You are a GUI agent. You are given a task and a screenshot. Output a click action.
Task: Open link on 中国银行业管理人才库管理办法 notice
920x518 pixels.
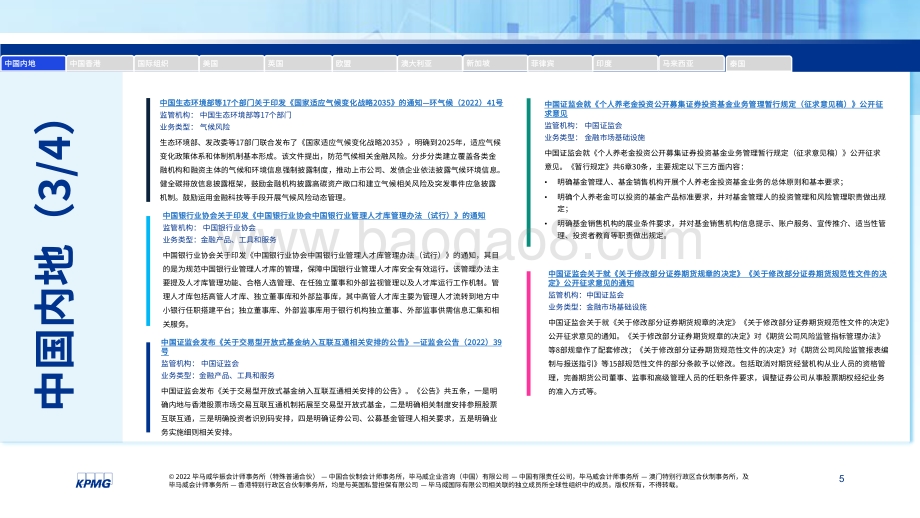[324, 216]
